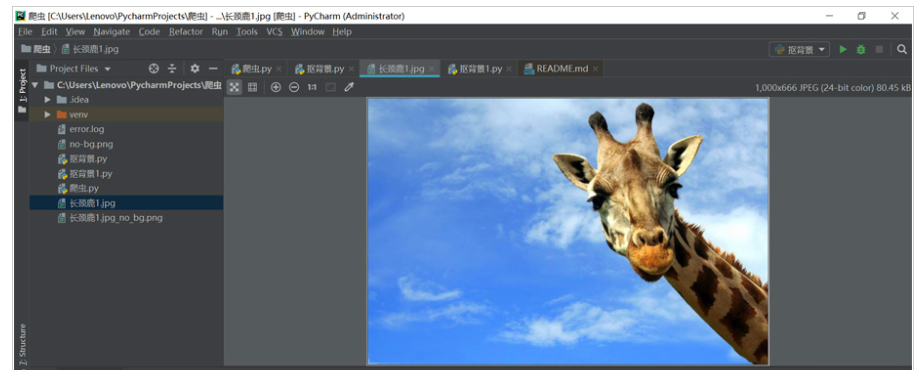
Task: Open the File menu
Action: (25, 32)
